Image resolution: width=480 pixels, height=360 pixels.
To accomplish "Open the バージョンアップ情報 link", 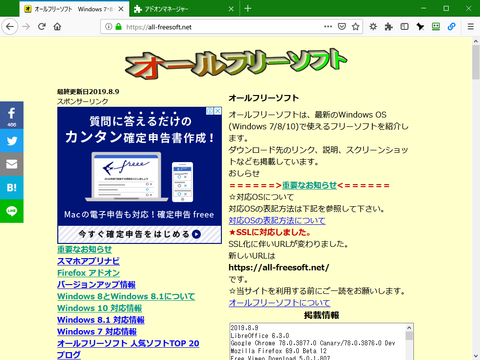I will pos(96,284).
